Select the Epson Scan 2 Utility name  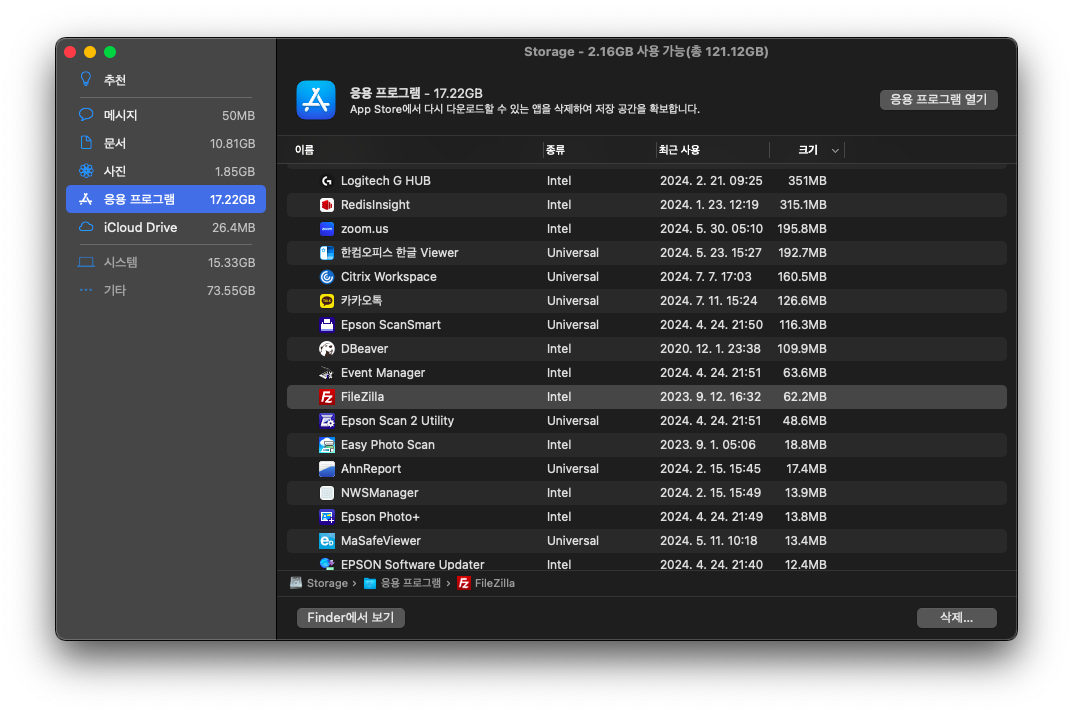(398, 420)
